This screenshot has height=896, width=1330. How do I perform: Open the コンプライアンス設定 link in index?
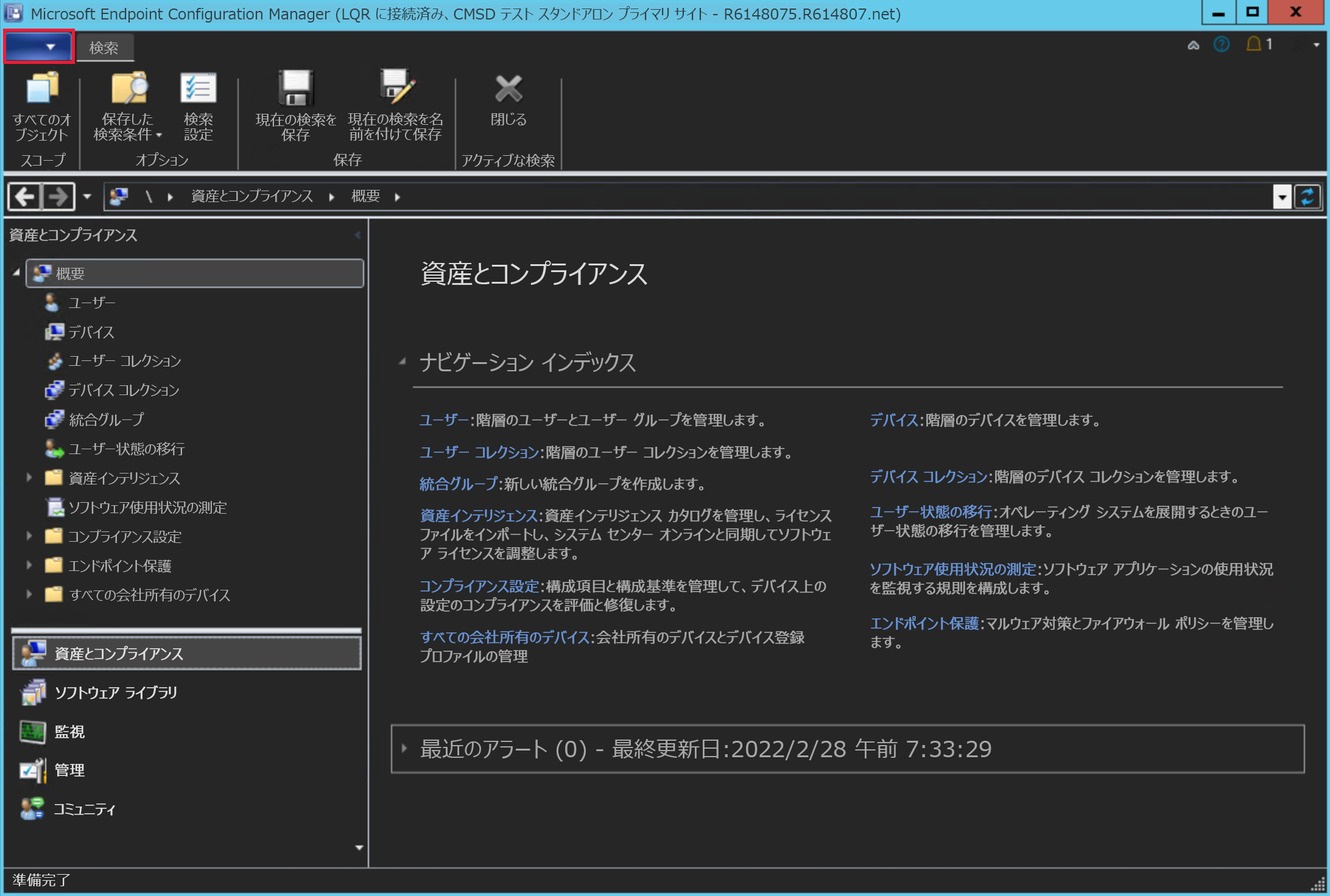[x=479, y=586]
